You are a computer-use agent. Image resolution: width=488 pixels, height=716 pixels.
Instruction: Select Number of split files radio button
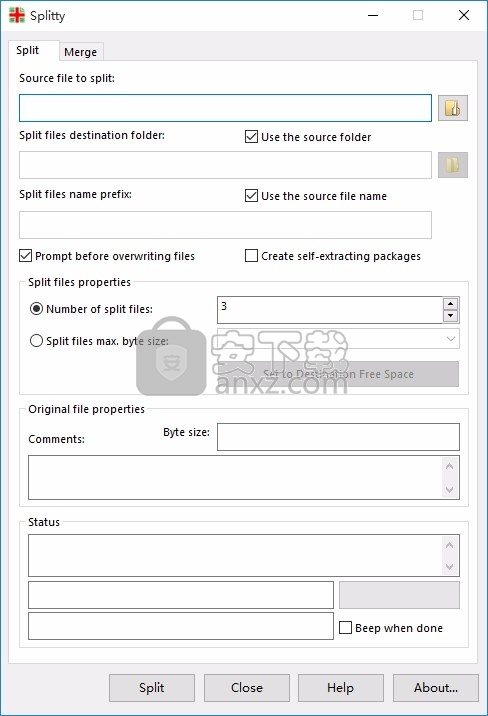[37, 309]
